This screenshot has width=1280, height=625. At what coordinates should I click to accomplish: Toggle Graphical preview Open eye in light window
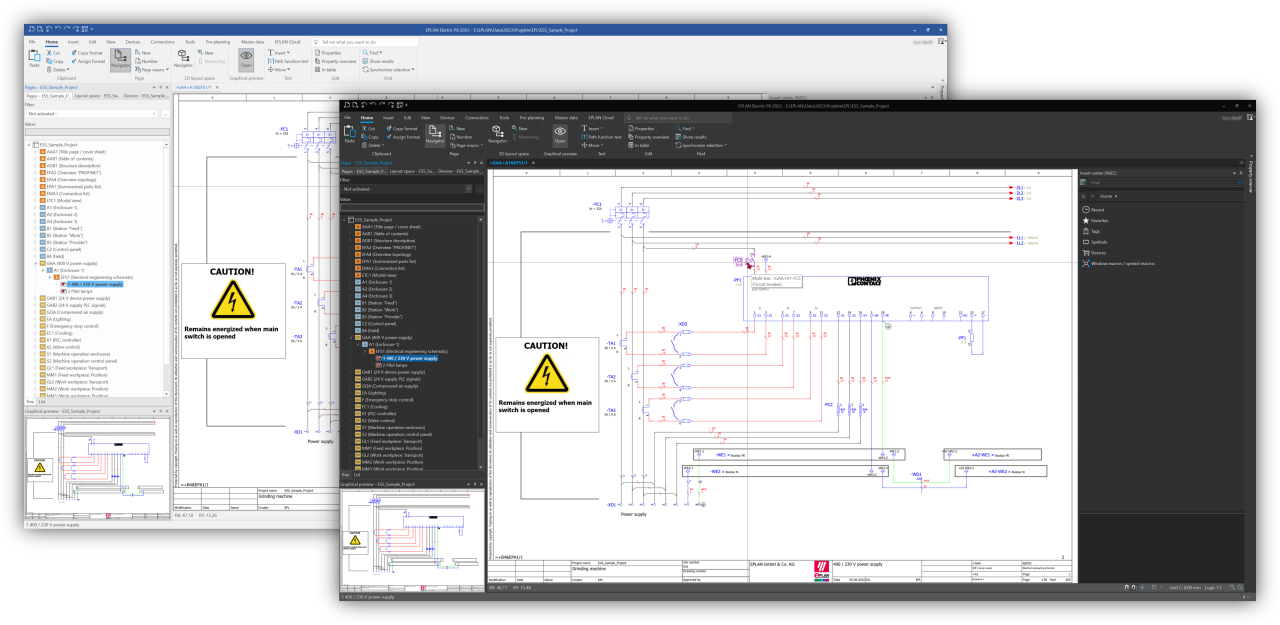tap(246, 59)
